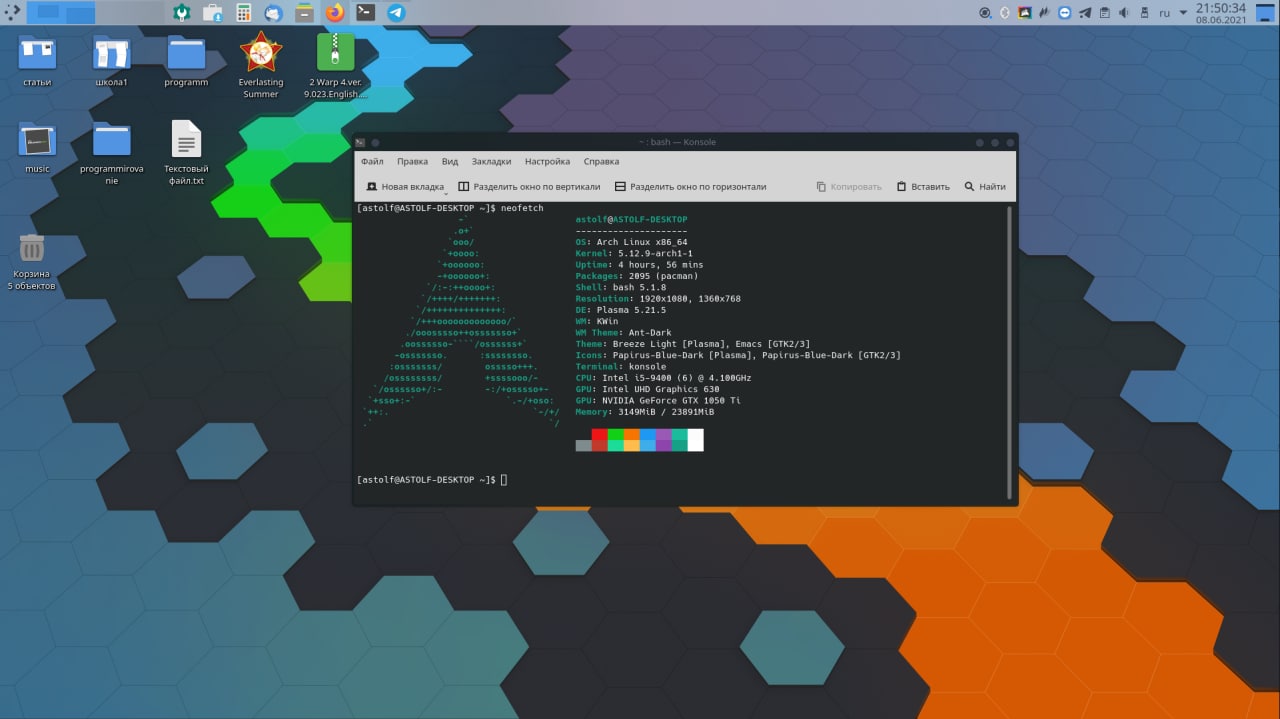Click Разделить окно по вертикали button

point(529,187)
